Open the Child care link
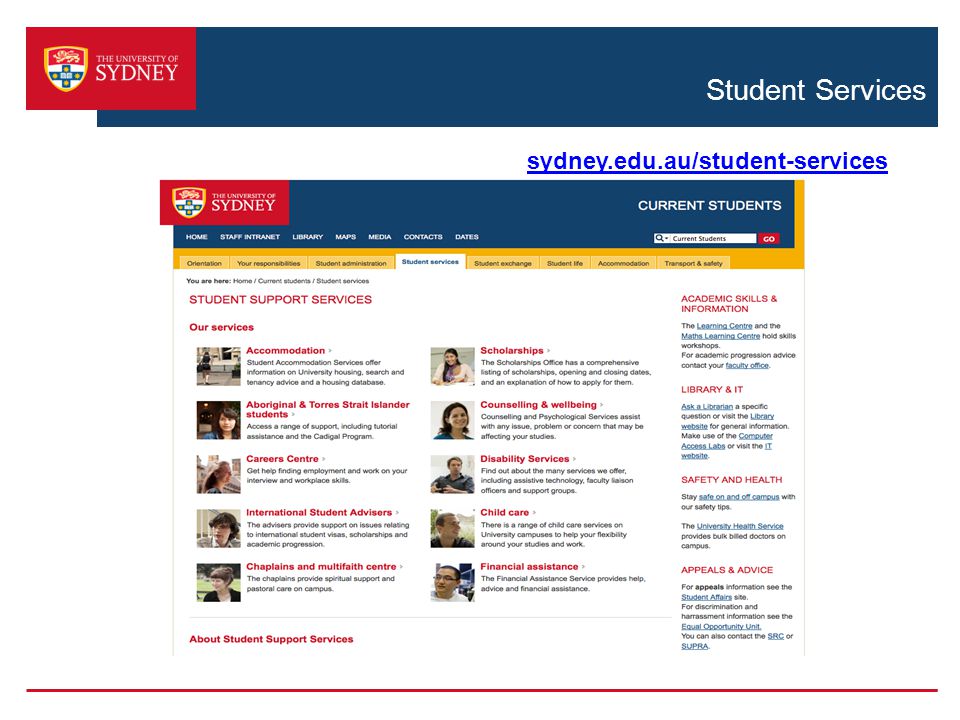This screenshot has height=720, width=960. pos(504,513)
